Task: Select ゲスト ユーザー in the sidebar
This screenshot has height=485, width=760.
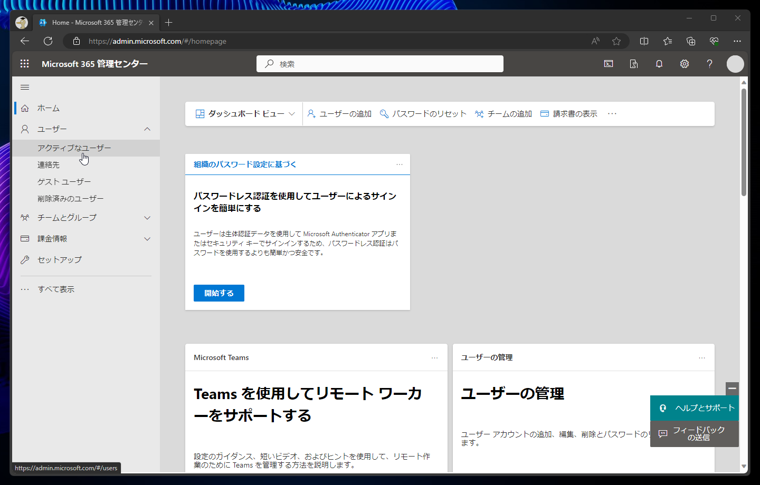Action: click(64, 182)
